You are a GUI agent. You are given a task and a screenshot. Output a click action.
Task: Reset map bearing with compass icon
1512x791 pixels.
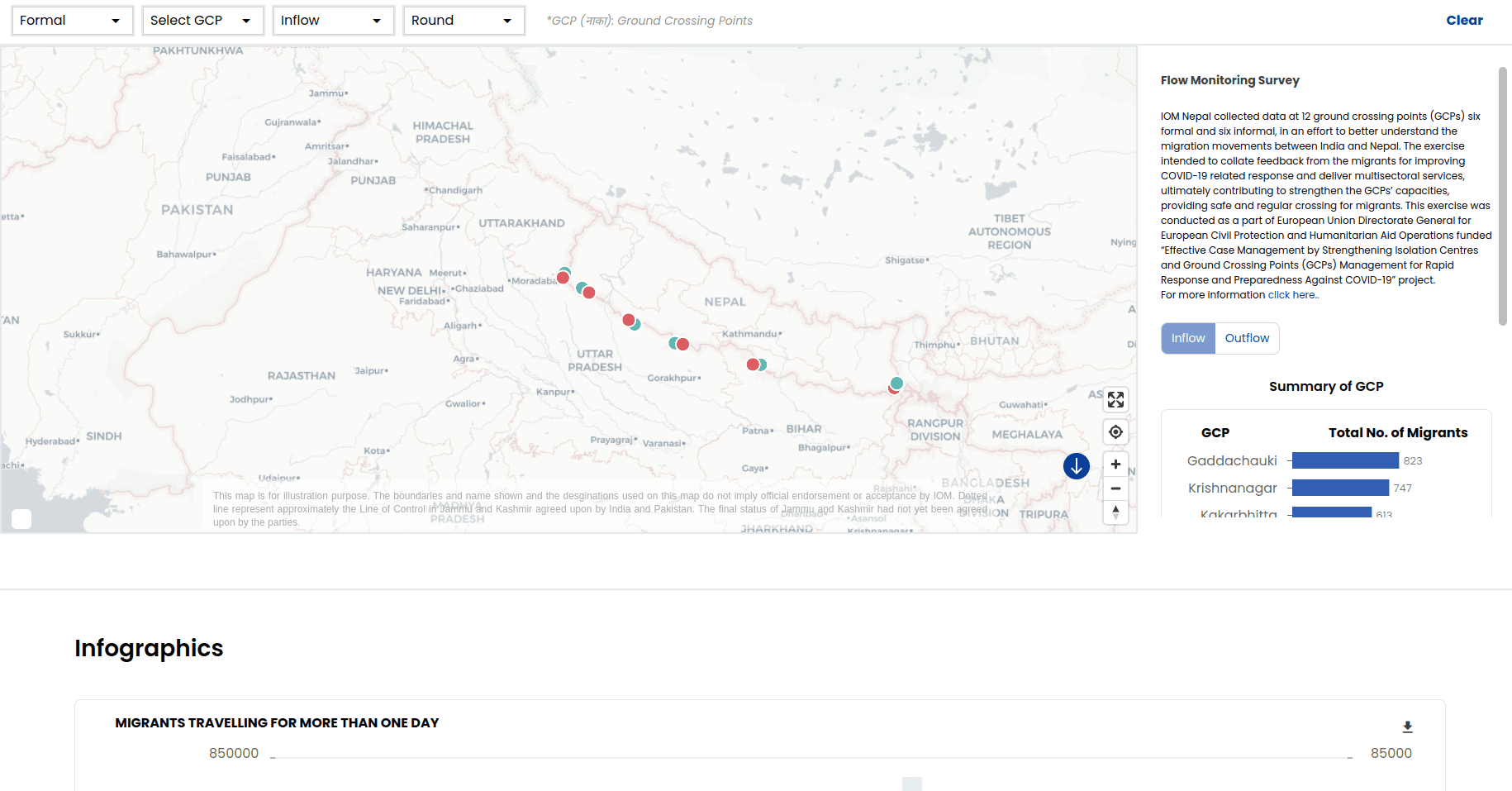(x=1115, y=512)
